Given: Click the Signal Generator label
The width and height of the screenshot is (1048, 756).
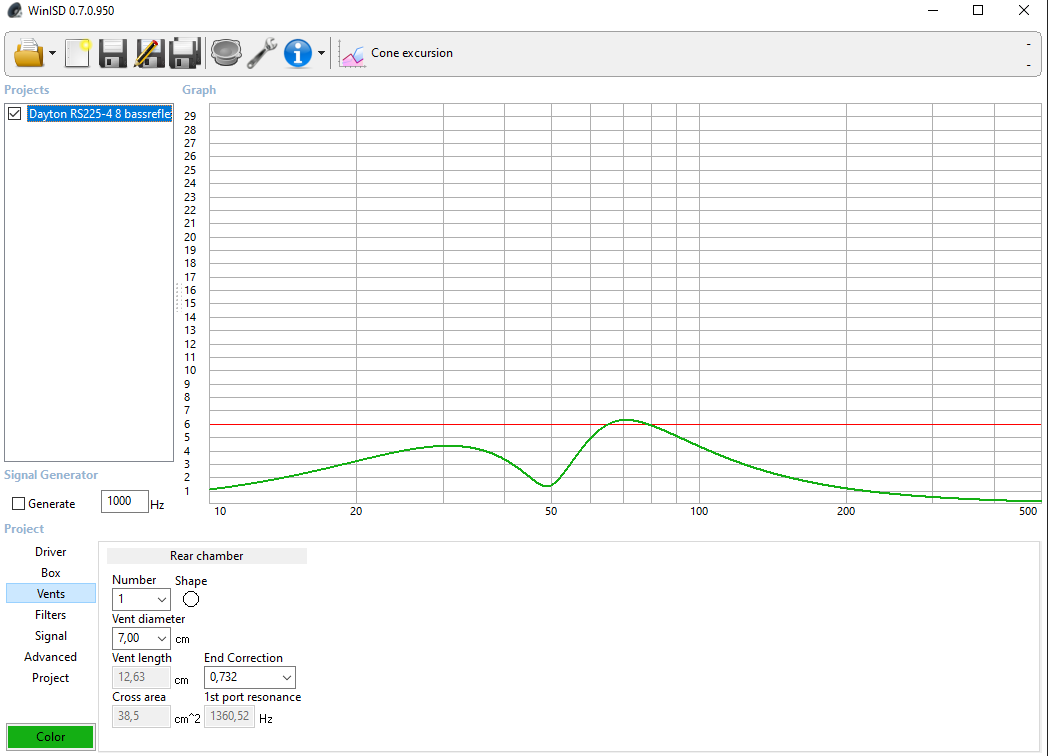Looking at the screenshot, I should coord(51,475).
